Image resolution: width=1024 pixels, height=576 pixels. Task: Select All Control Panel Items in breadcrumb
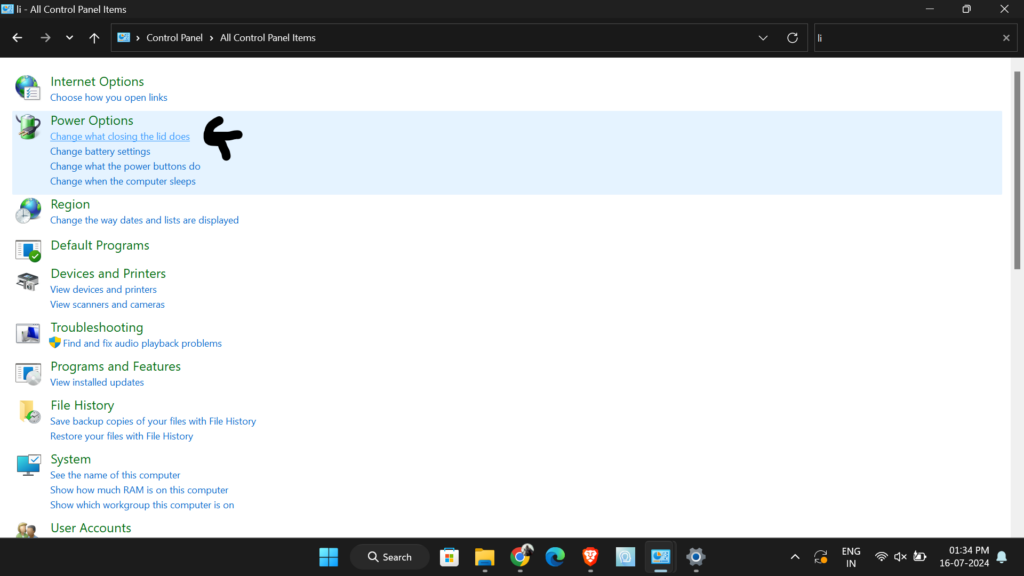pyautogui.click(x=265, y=37)
